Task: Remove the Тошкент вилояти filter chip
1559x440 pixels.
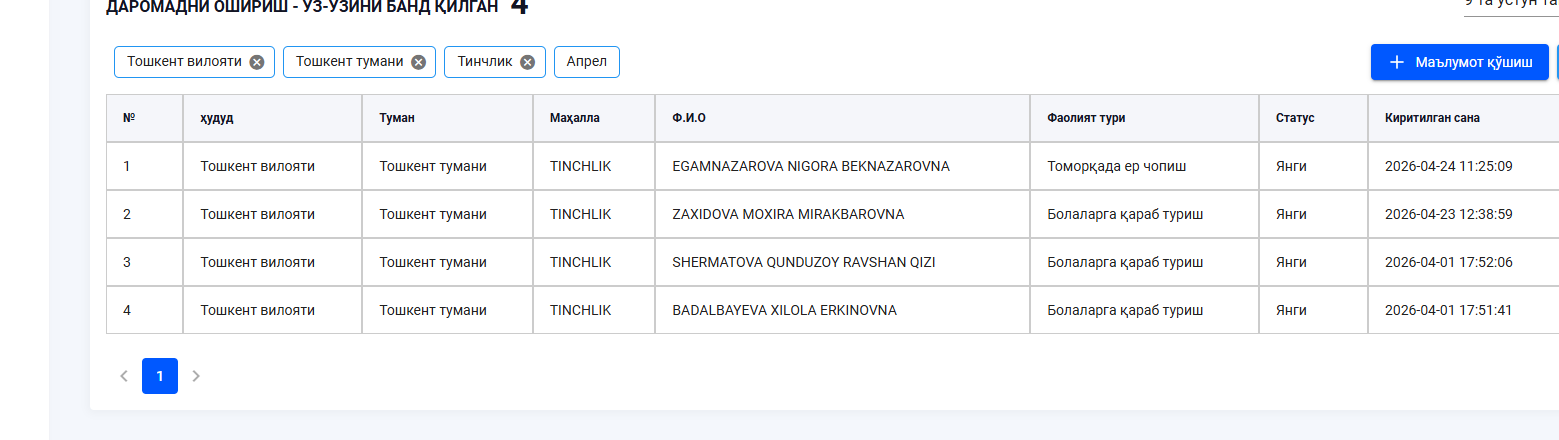Action: [257, 62]
